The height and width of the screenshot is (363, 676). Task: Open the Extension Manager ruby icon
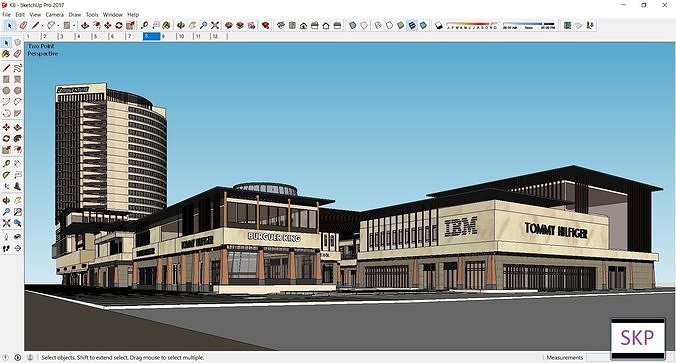pyautogui.click(x=266, y=25)
